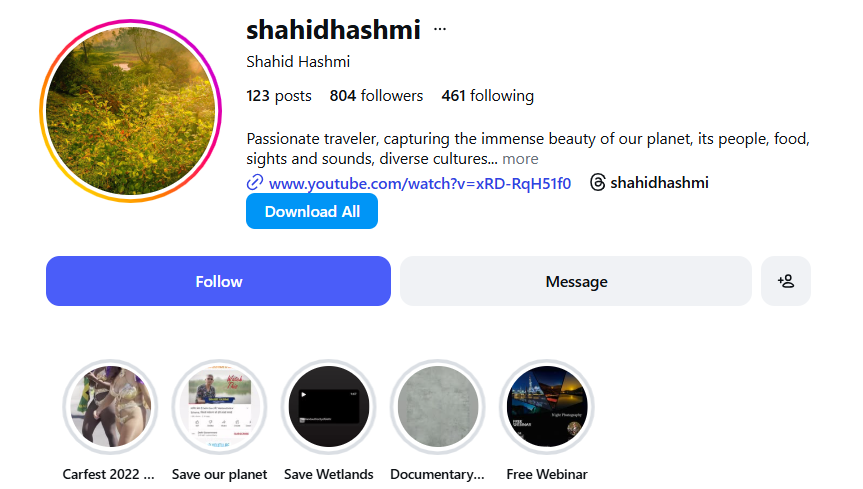The image size is (863, 489).
Task: Click the add-person suggestions icon button
Action: [785, 281]
